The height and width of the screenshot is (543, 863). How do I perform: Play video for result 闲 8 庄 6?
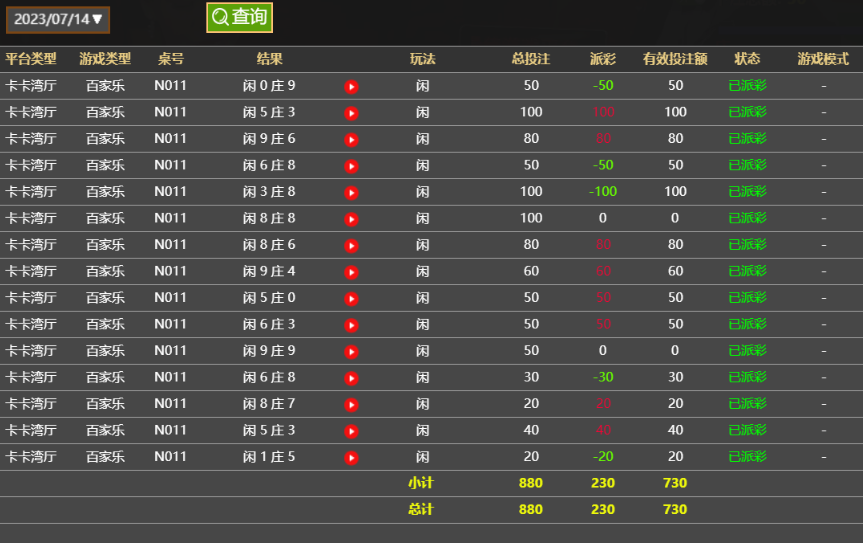click(x=351, y=245)
